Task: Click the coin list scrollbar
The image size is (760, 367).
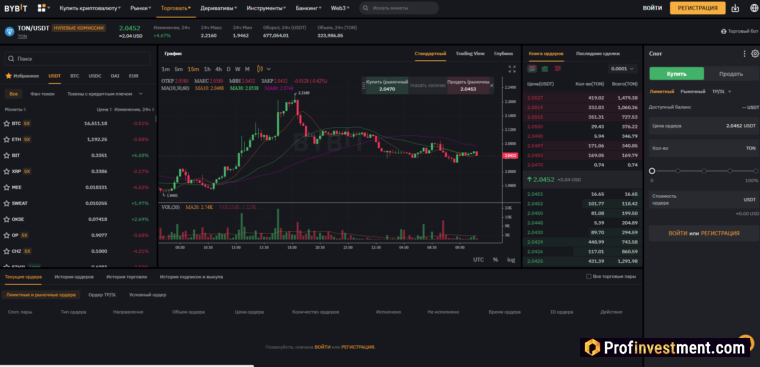Action: [156, 118]
